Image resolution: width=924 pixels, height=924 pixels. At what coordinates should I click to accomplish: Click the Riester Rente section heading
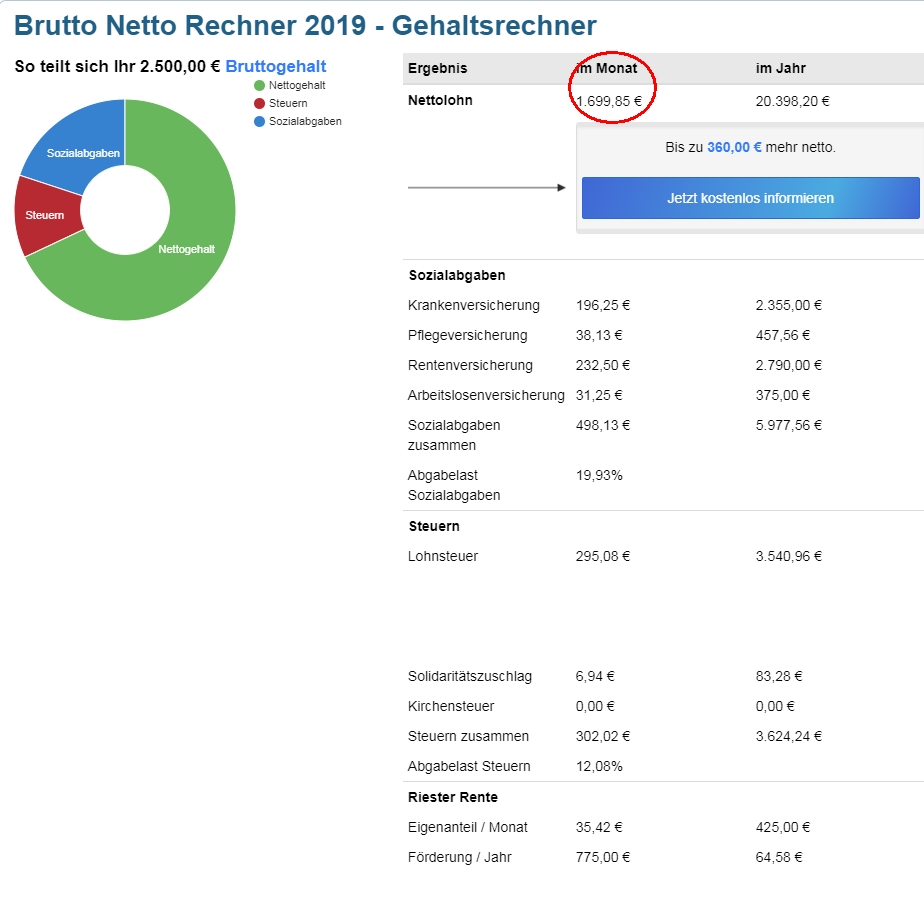[x=452, y=797]
